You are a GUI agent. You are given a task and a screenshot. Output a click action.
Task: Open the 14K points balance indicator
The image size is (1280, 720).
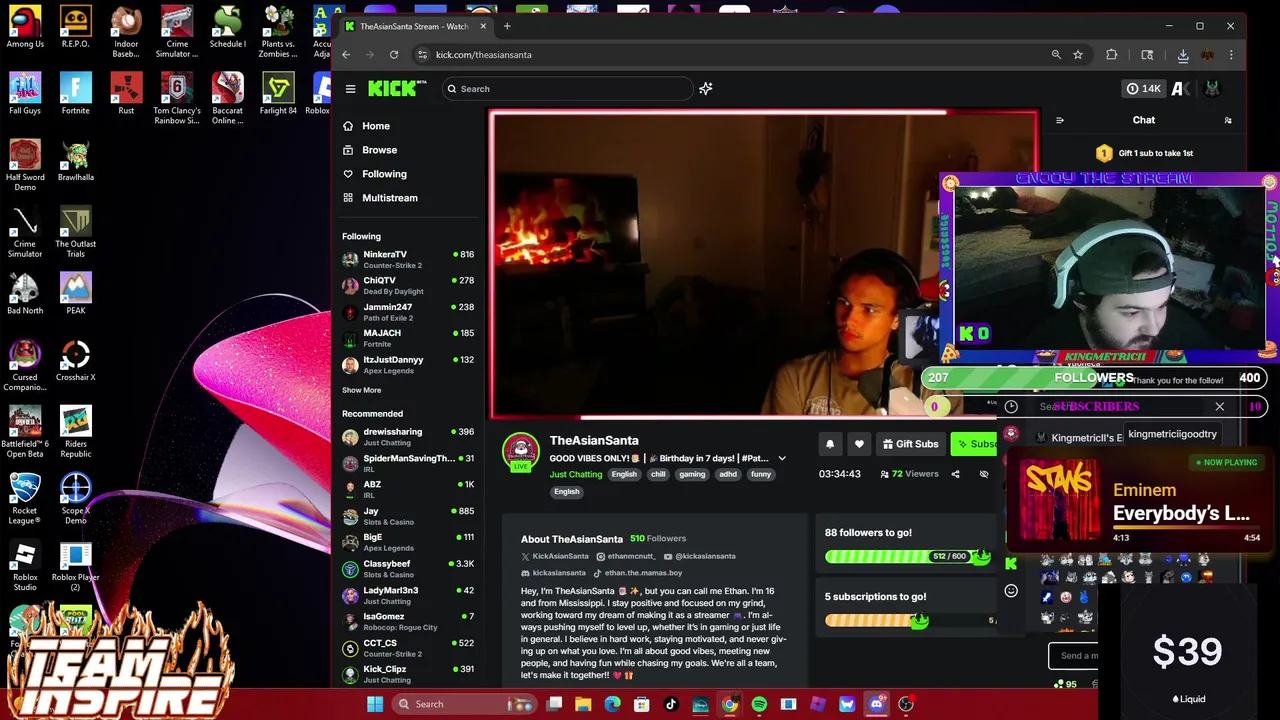(1143, 89)
